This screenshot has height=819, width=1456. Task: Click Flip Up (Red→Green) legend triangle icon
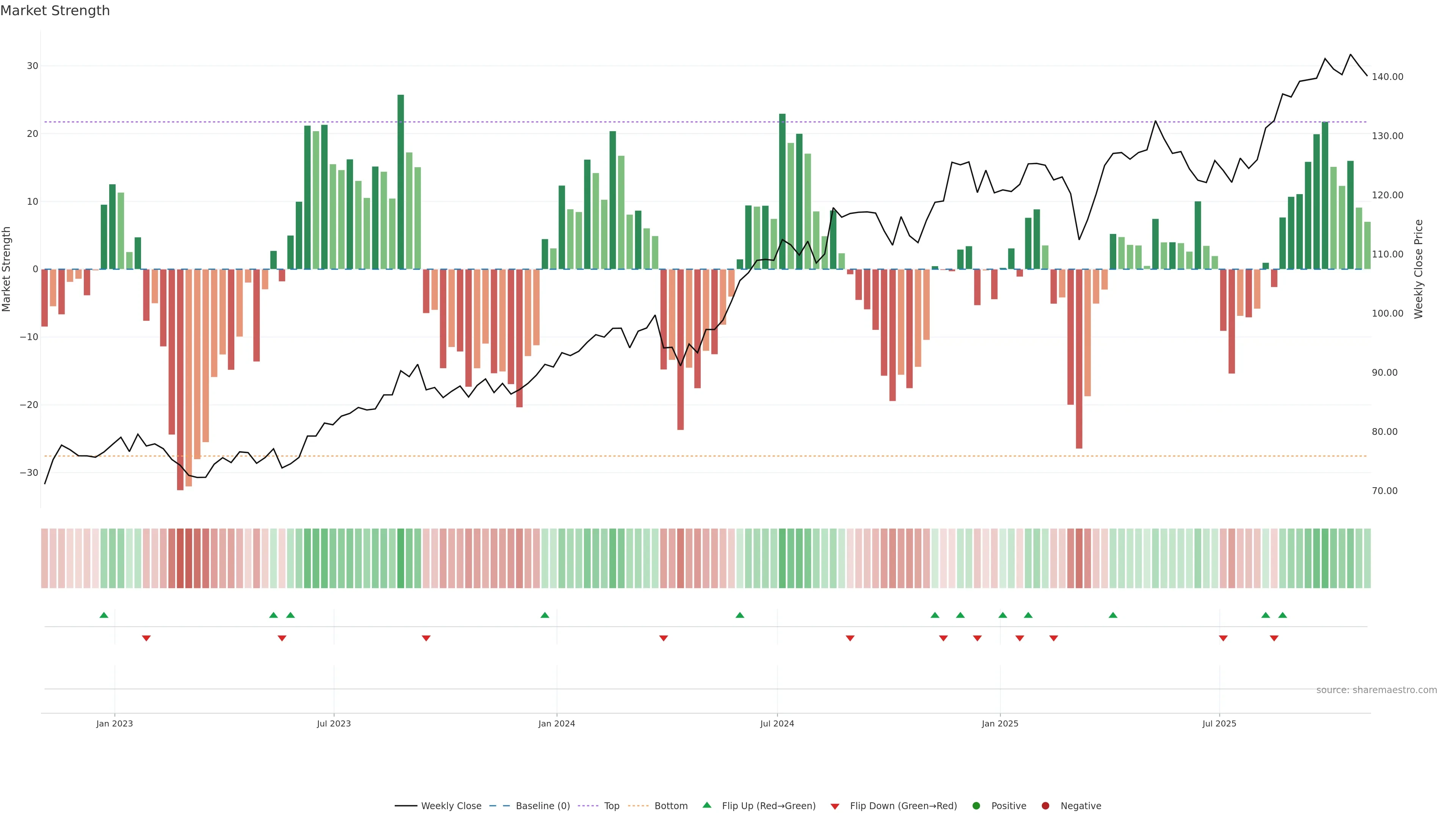coord(706,805)
